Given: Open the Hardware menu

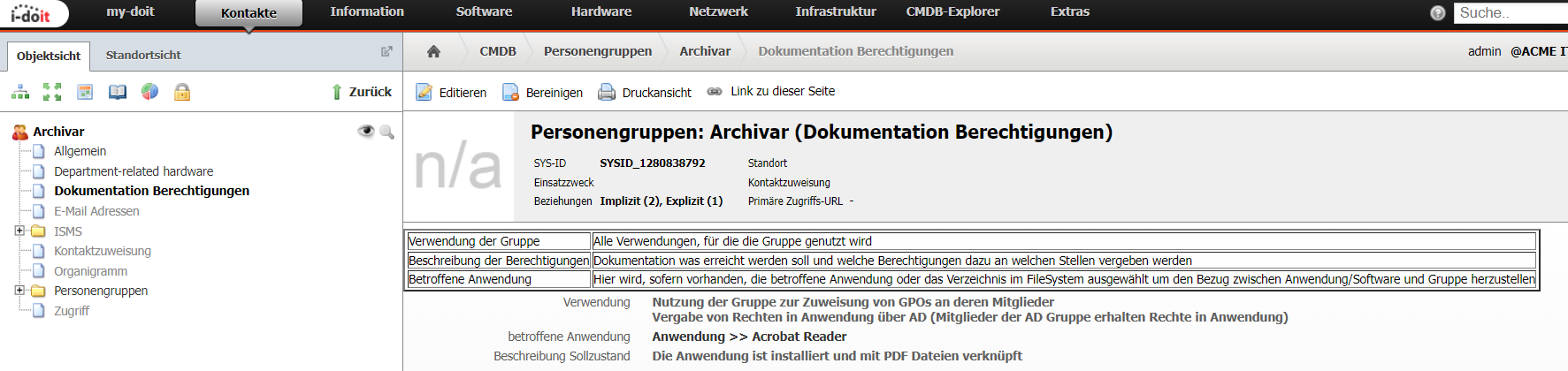Looking at the screenshot, I should click(601, 11).
